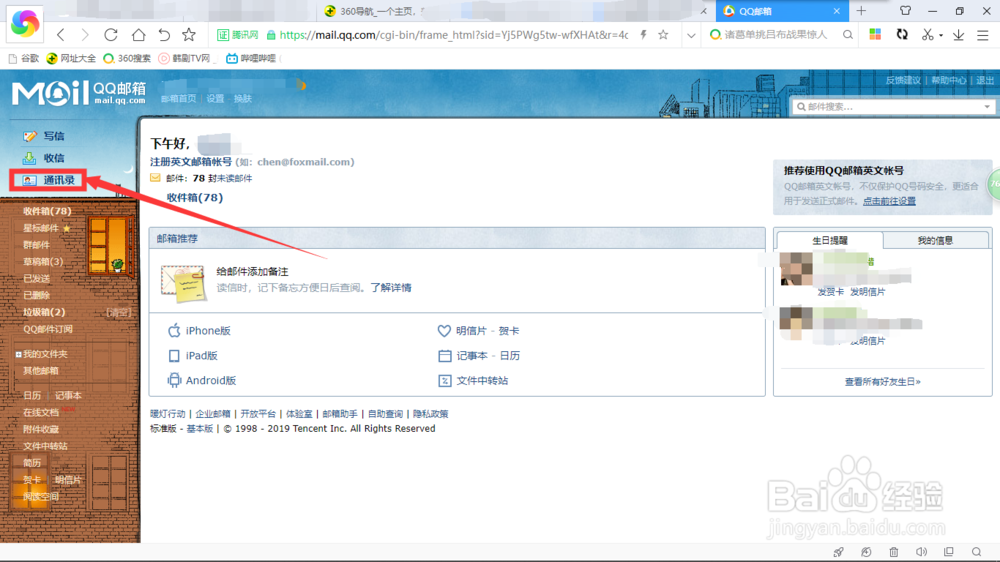
Task: Reload the page with refresh icon
Action: tap(111, 35)
